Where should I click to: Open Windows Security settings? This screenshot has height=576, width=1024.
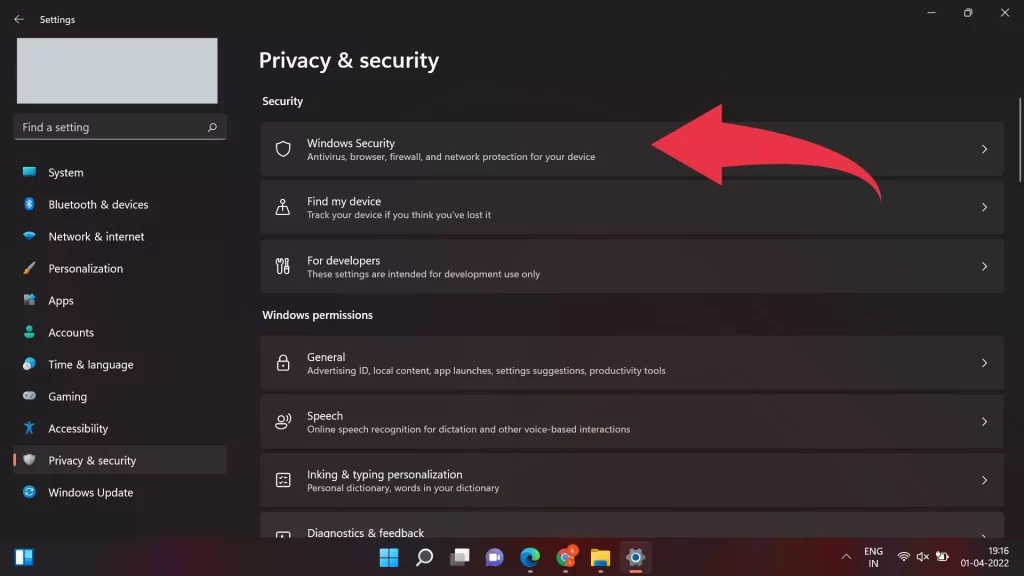(632, 149)
